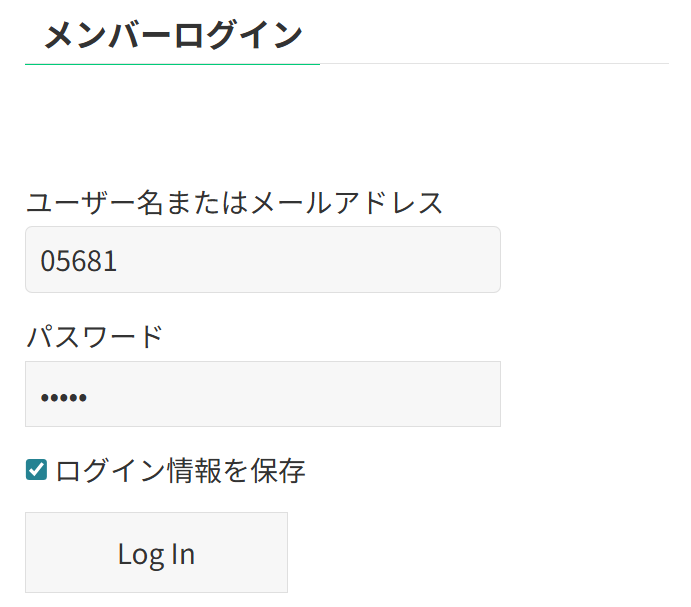Click the ログイン情報を保存 label text
The height and width of the screenshot is (607, 691).
(181, 469)
